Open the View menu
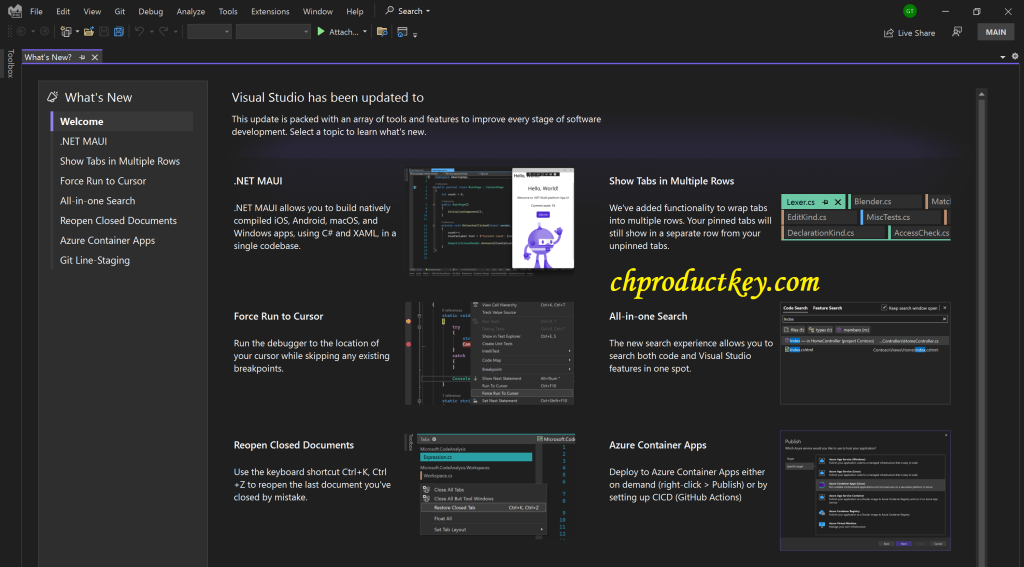 (x=92, y=11)
